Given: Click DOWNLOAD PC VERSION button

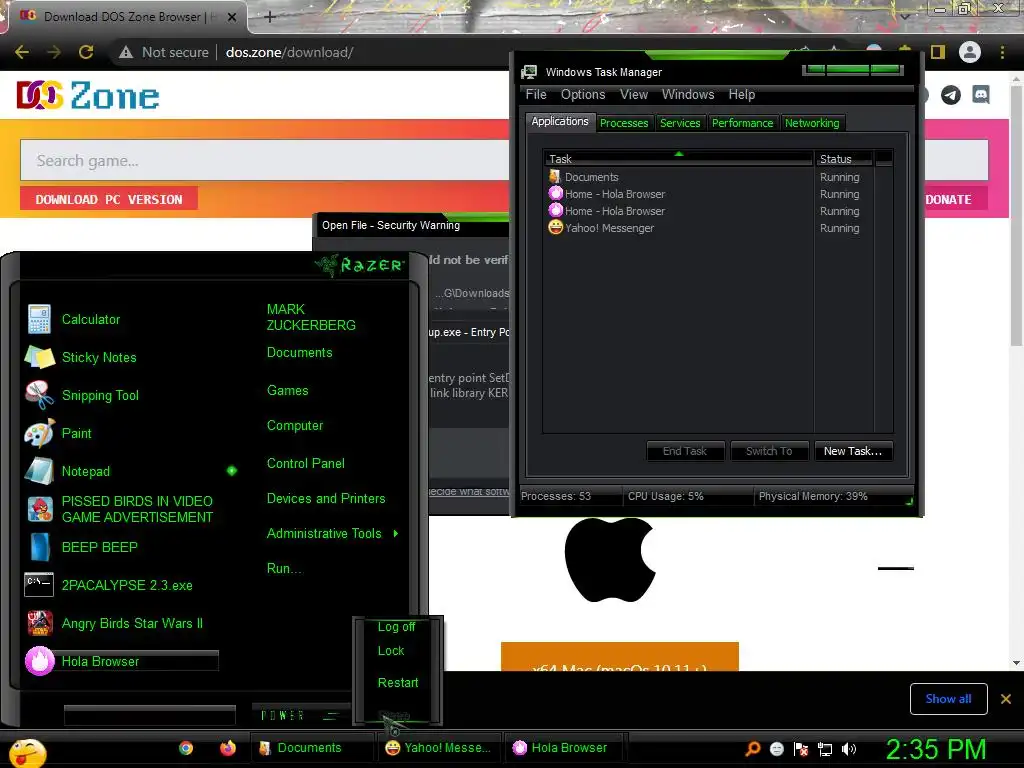Looking at the screenshot, I should tap(109, 199).
